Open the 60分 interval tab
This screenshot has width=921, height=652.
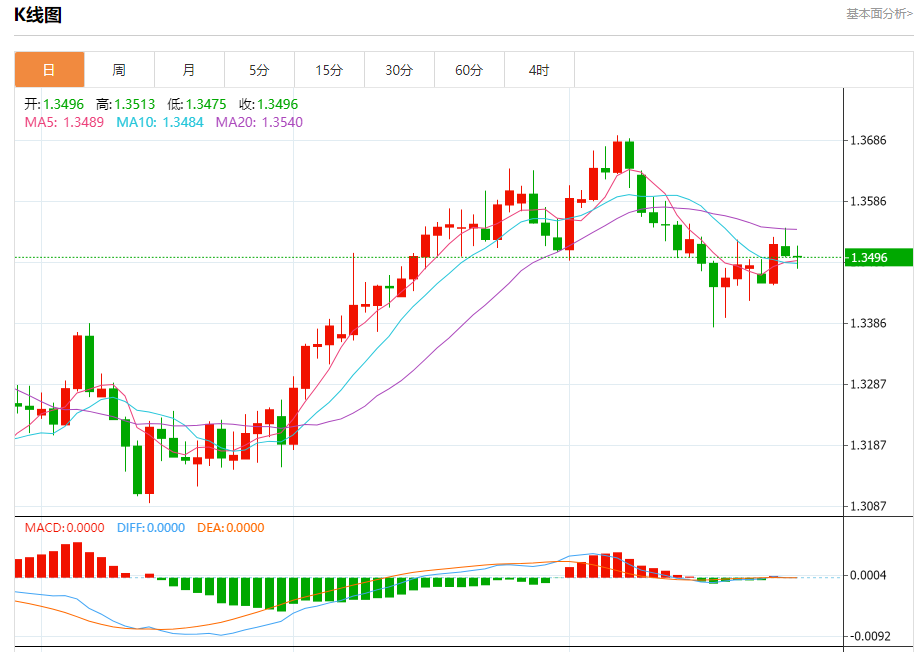tap(469, 70)
